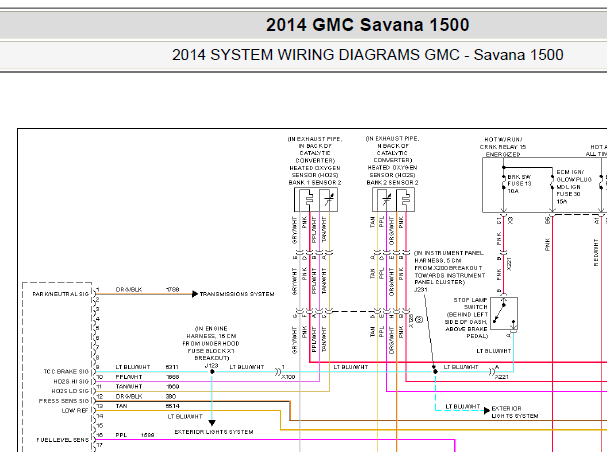This screenshot has width=607, height=452.
Task: Click the STOP LAMP SWITCH text label
Action: coord(470,303)
